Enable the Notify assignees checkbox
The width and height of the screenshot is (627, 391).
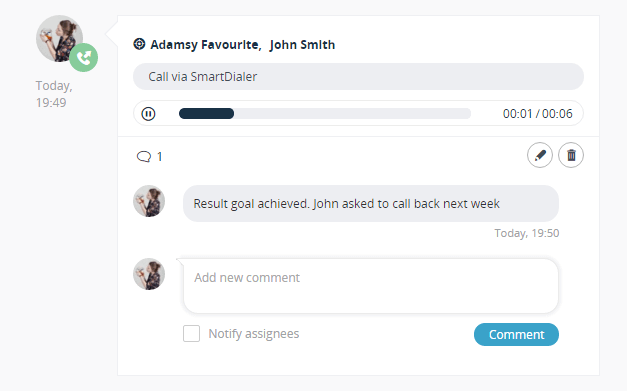coord(192,333)
